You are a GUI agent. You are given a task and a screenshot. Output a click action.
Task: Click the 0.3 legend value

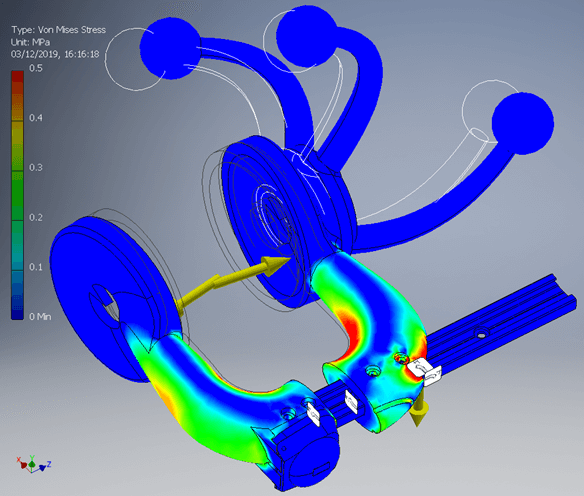(36, 168)
